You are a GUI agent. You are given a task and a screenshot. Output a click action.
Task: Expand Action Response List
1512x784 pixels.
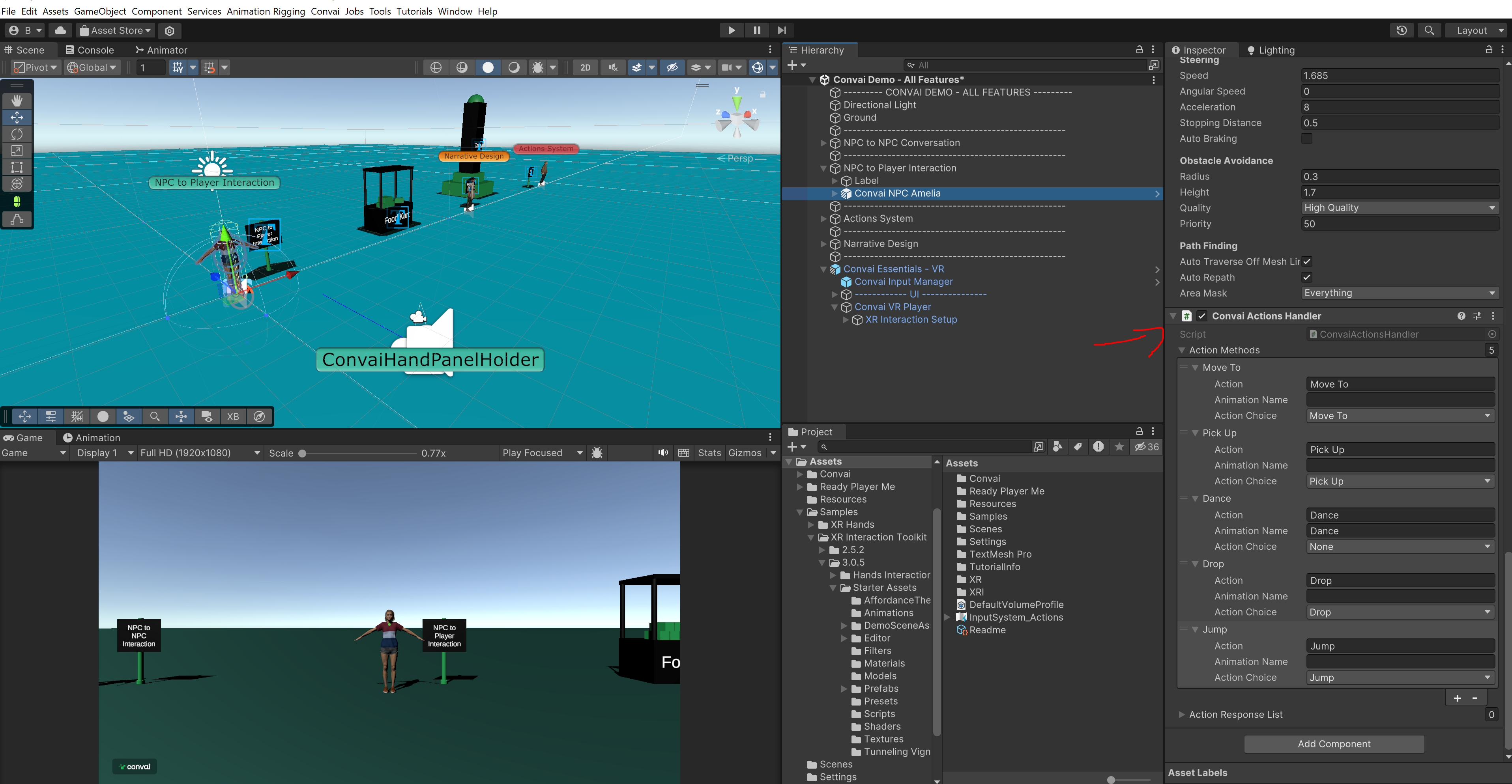point(1181,714)
